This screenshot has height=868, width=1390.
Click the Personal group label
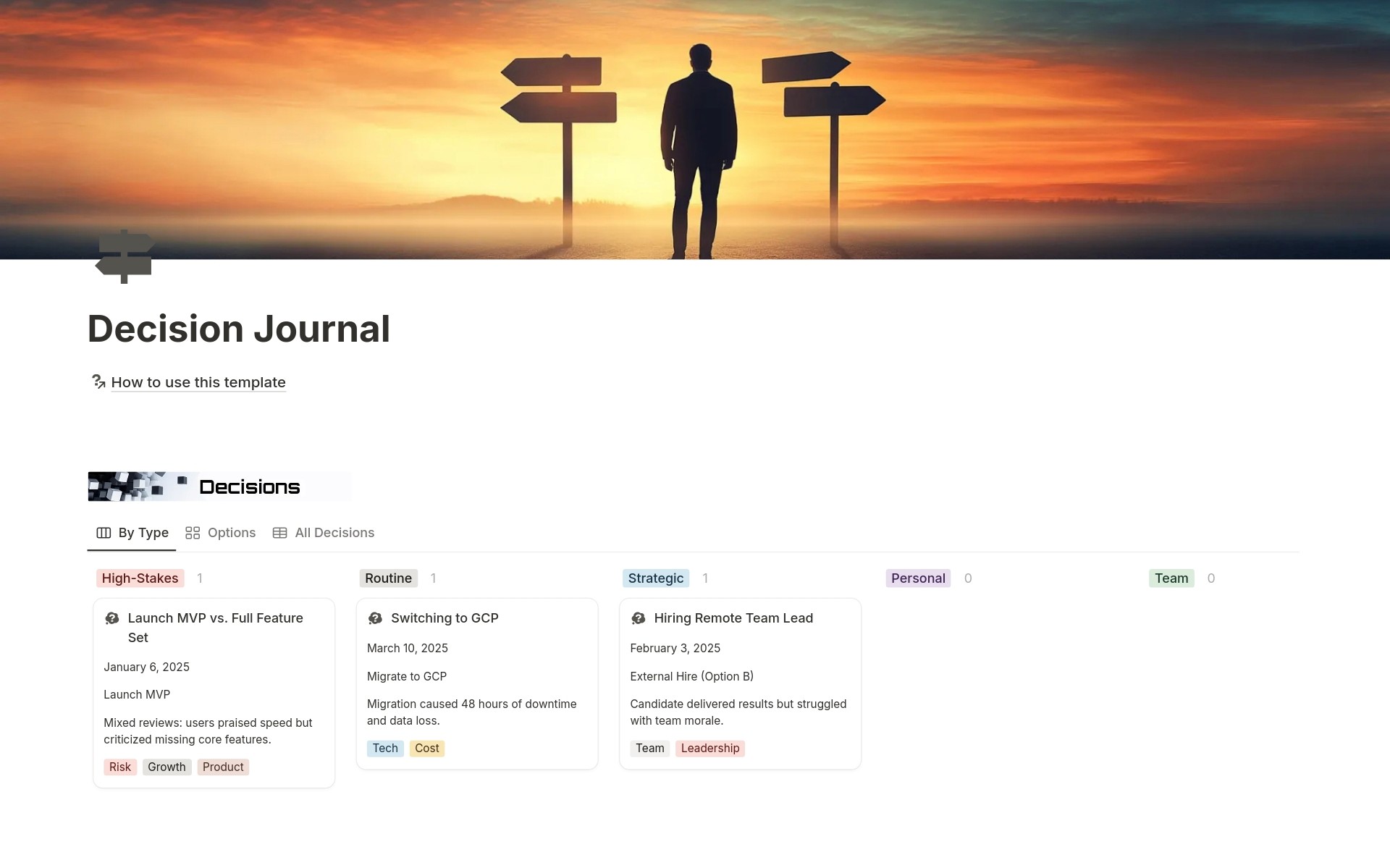[917, 578]
